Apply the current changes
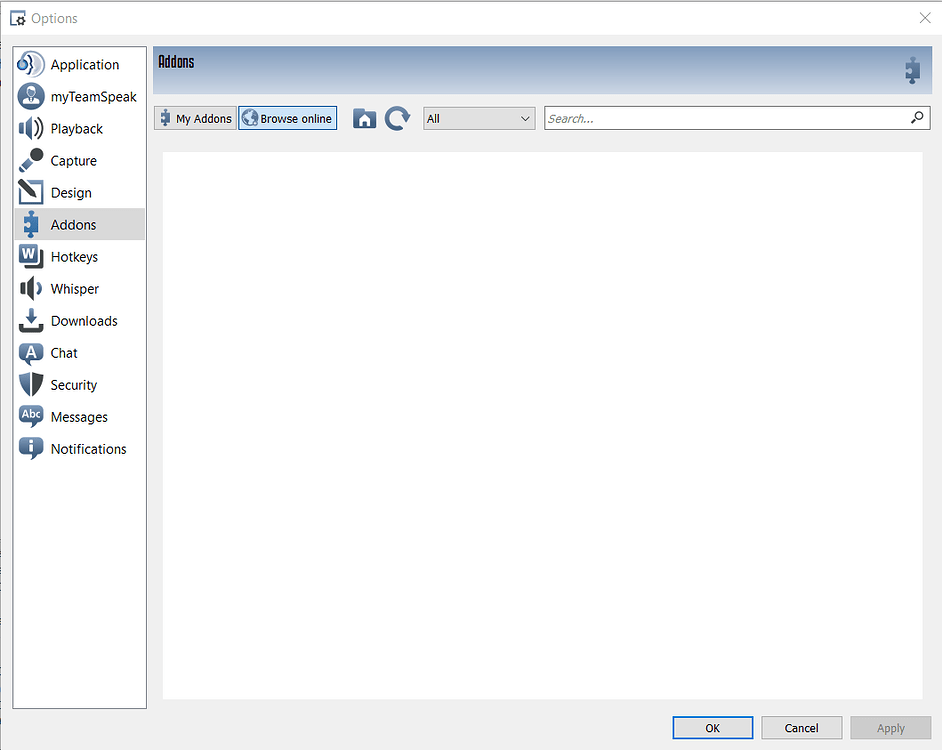This screenshot has height=750, width=942. click(x=890, y=727)
